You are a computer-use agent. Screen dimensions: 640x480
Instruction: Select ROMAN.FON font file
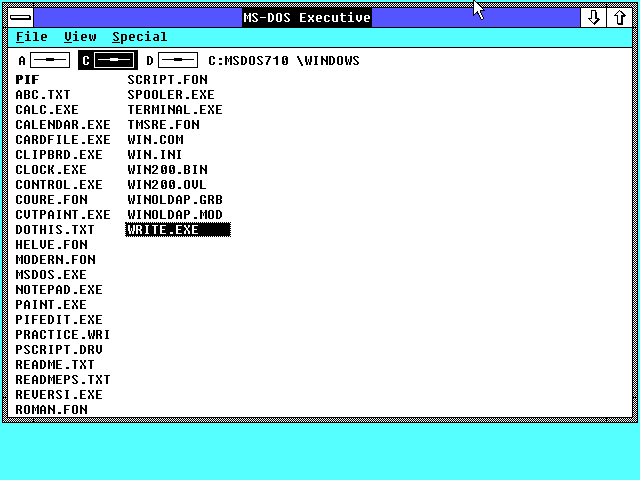point(51,409)
